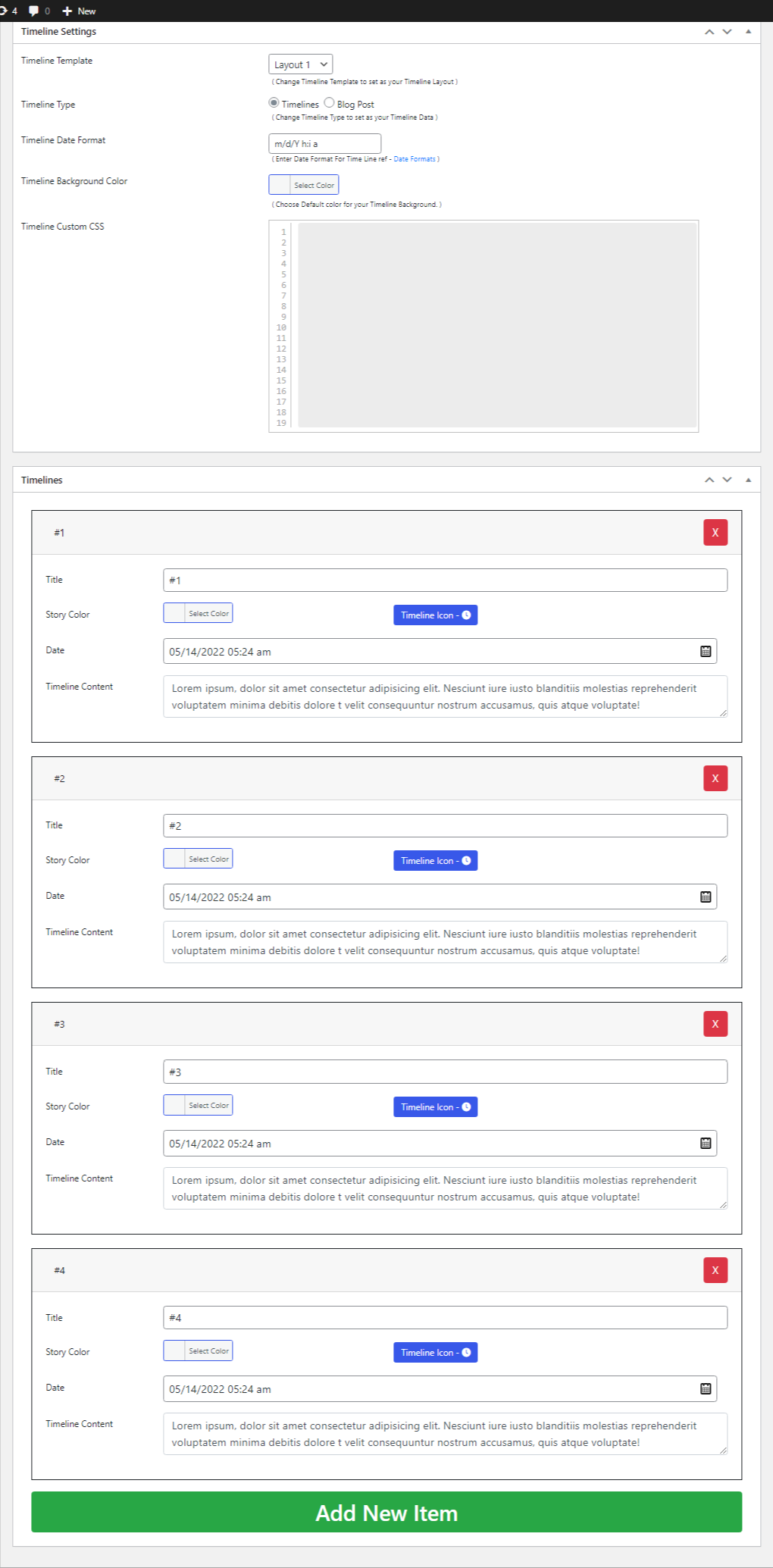This screenshot has width=773, height=1568.
Task: Click the Date text of item #3
Action: 220,1144
